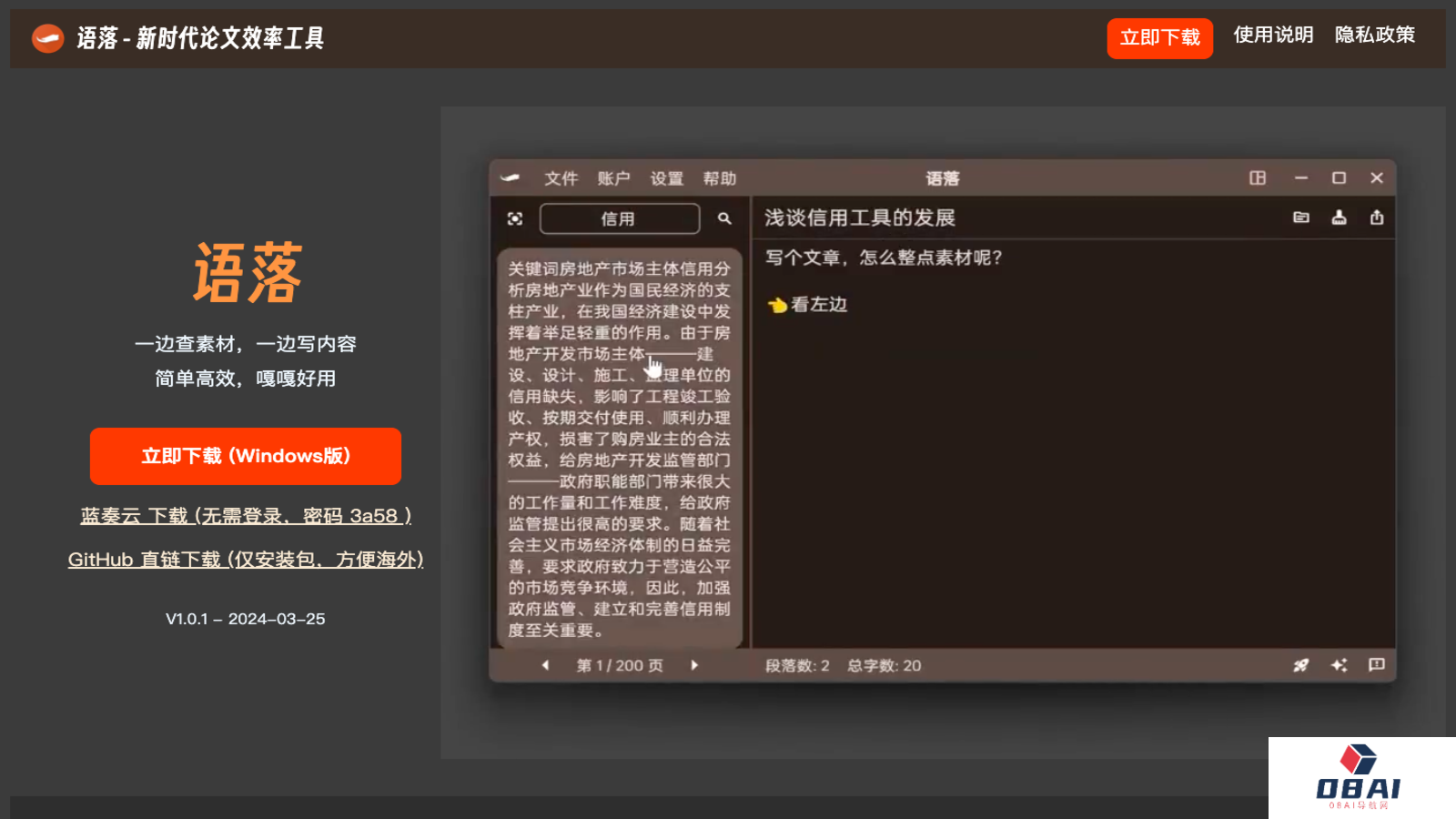Open the folder icon in the document toolbar
The height and width of the screenshot is (819, 1456).
coord(1302,218)
